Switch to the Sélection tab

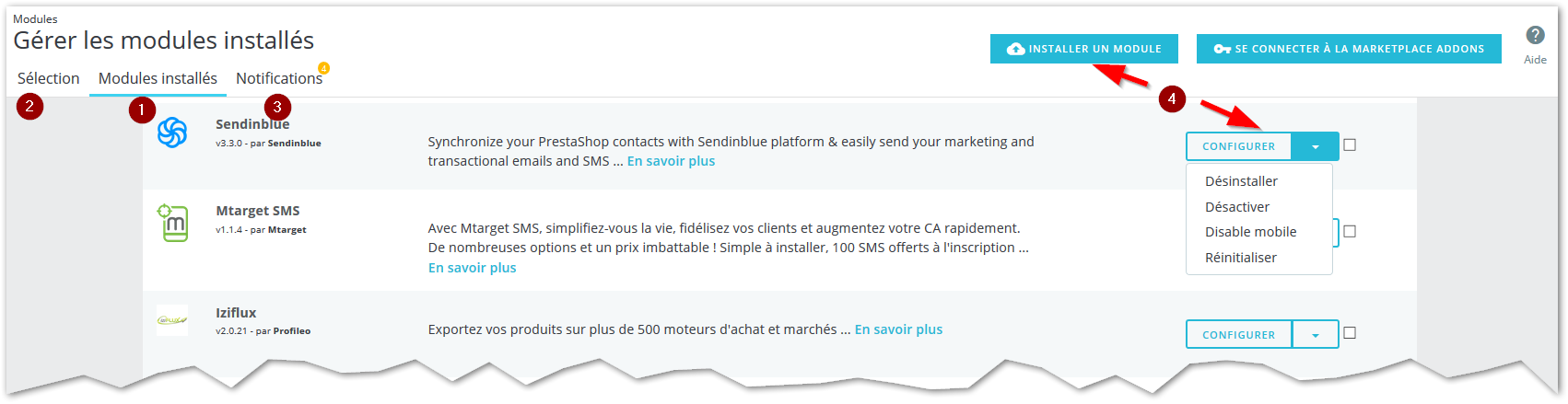48,78
